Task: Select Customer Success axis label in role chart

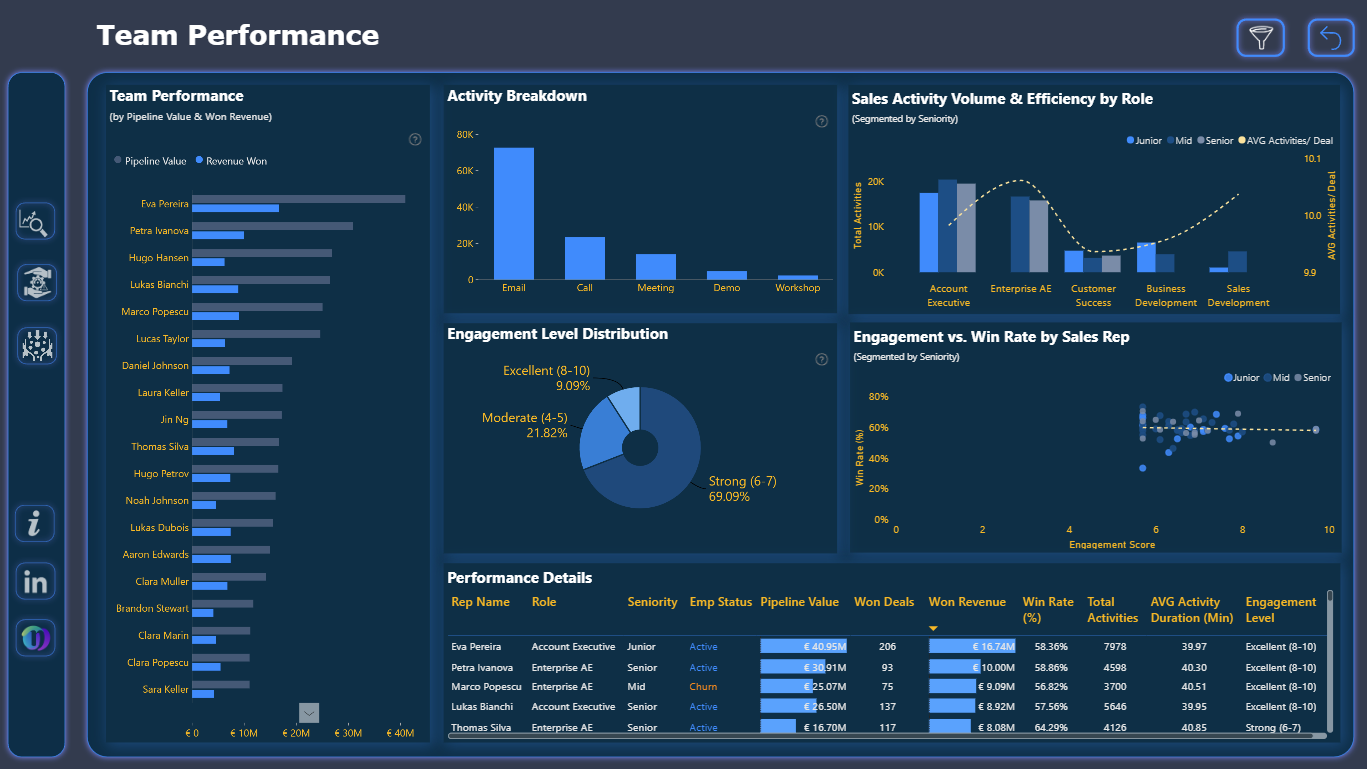Action: pyautogui.click(x=1093, y=296)
